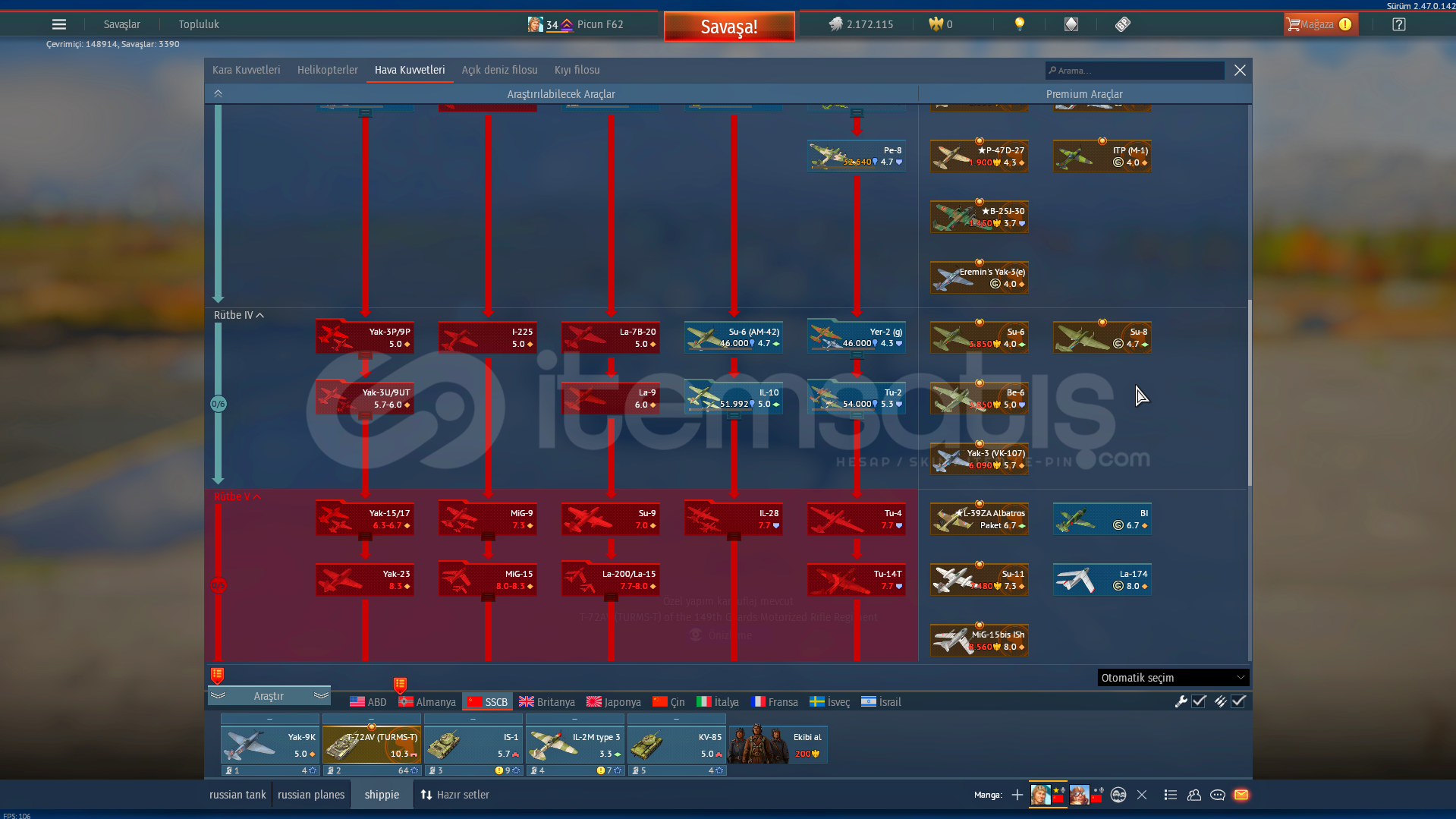Toggle the auto-refill ammo checkbox

[1238, 701]
